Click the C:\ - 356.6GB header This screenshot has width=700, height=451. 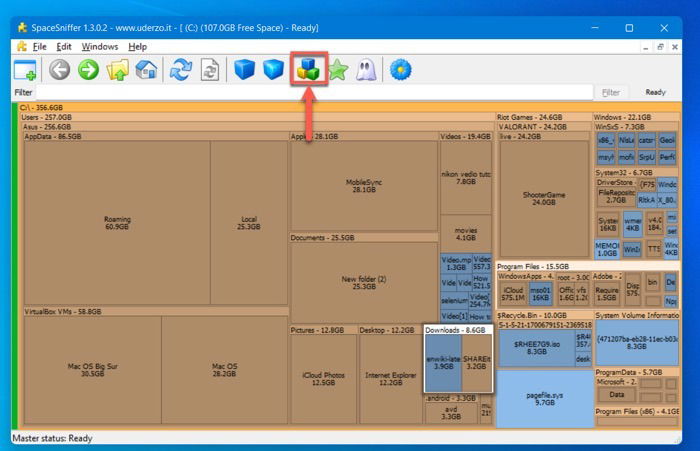pos(350,108)
